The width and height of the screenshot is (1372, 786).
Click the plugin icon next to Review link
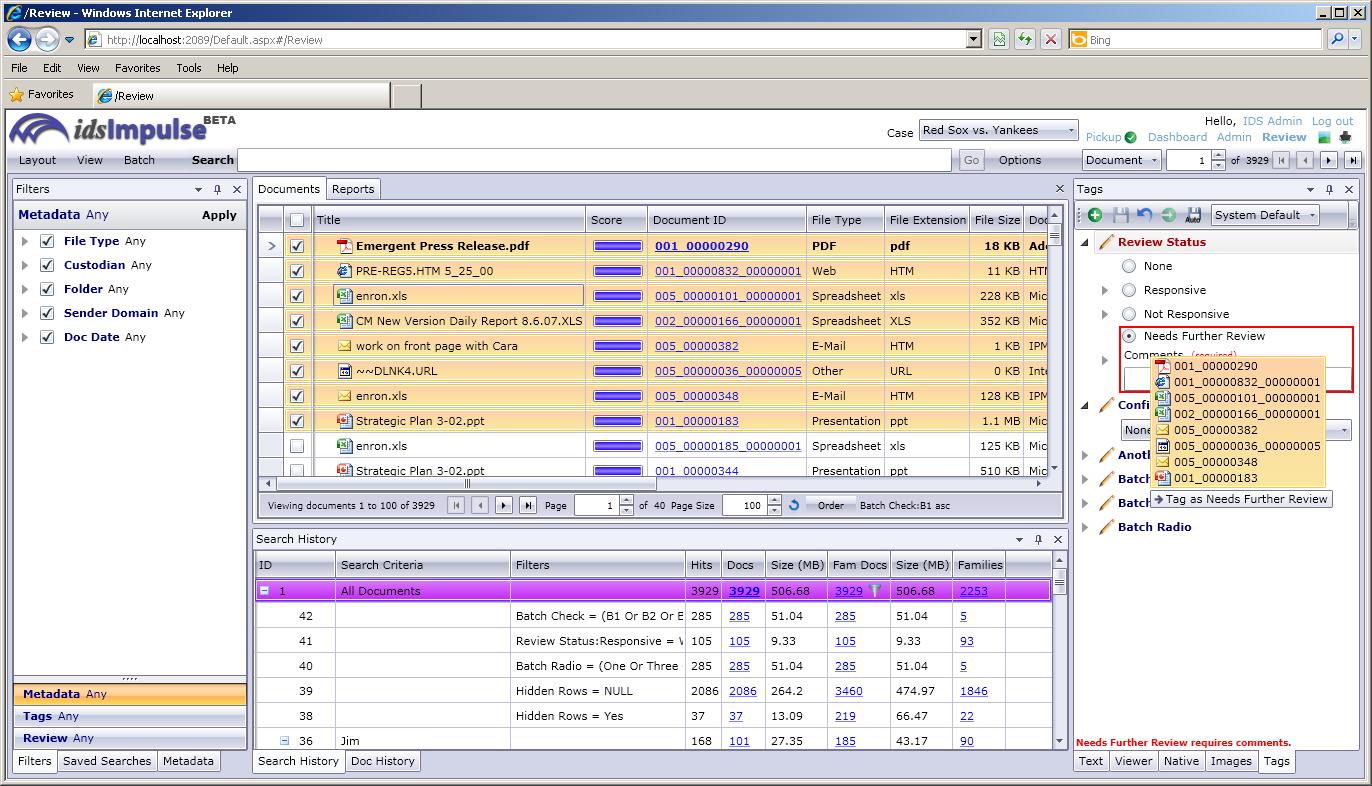pos(1345,137)
